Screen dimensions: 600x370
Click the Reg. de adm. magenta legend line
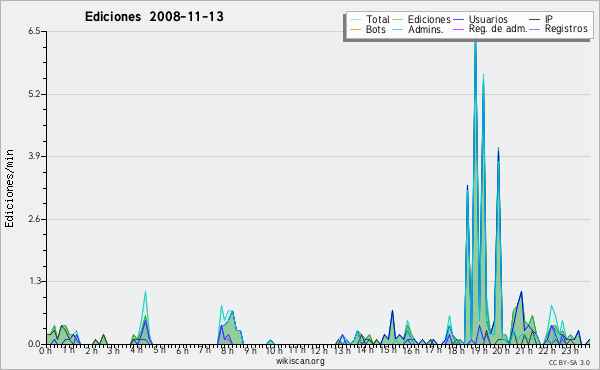[458, 29]
